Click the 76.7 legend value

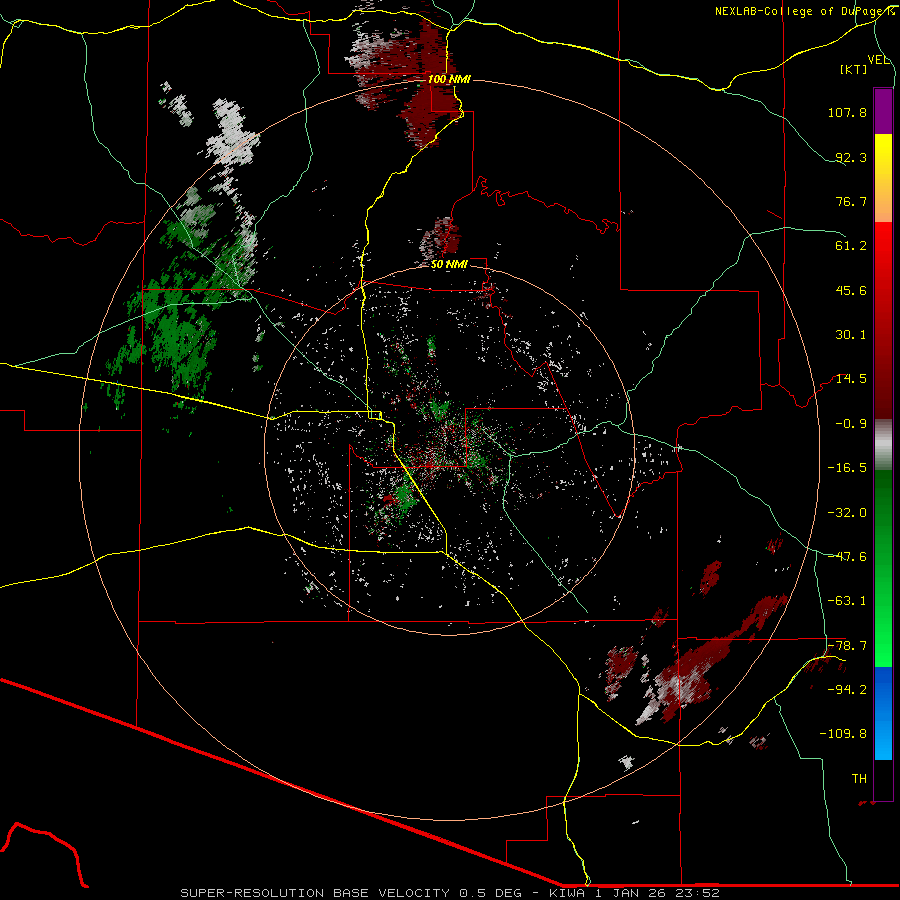851,201
